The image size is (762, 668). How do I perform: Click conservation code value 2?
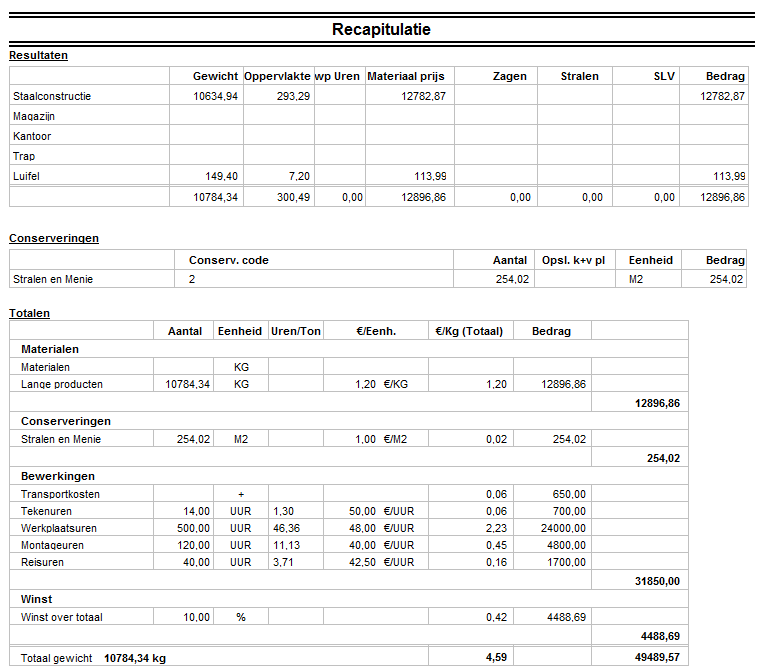click(192, 279)
